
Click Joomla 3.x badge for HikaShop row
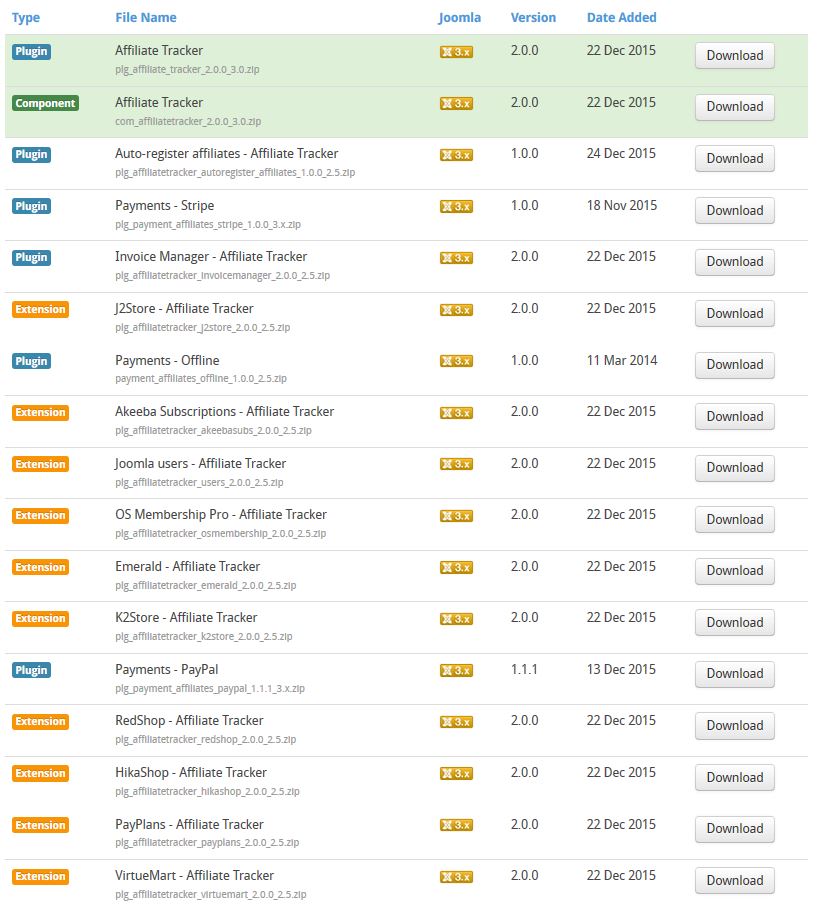tap(456, 773)
